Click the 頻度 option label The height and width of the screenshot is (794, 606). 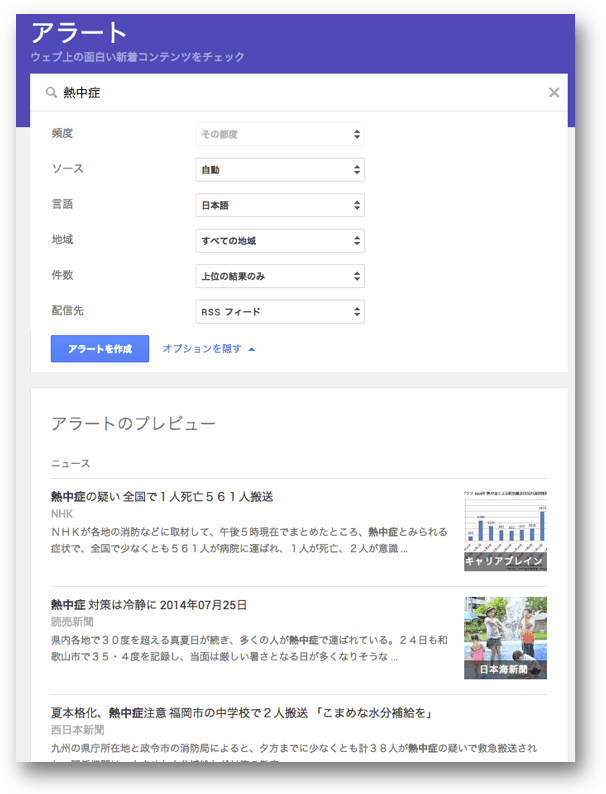62,133
